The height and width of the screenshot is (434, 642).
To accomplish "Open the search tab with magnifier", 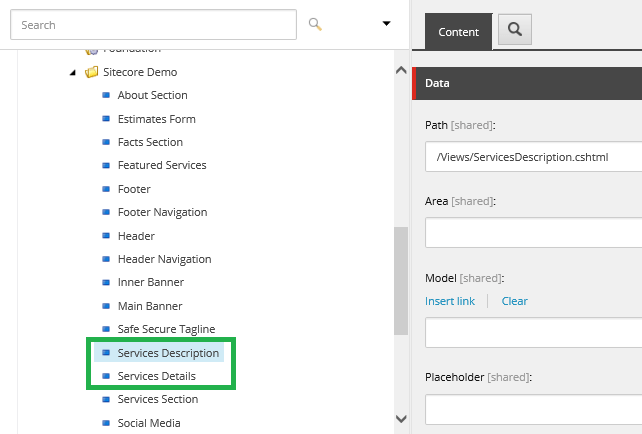I will [x=515, y=31].
